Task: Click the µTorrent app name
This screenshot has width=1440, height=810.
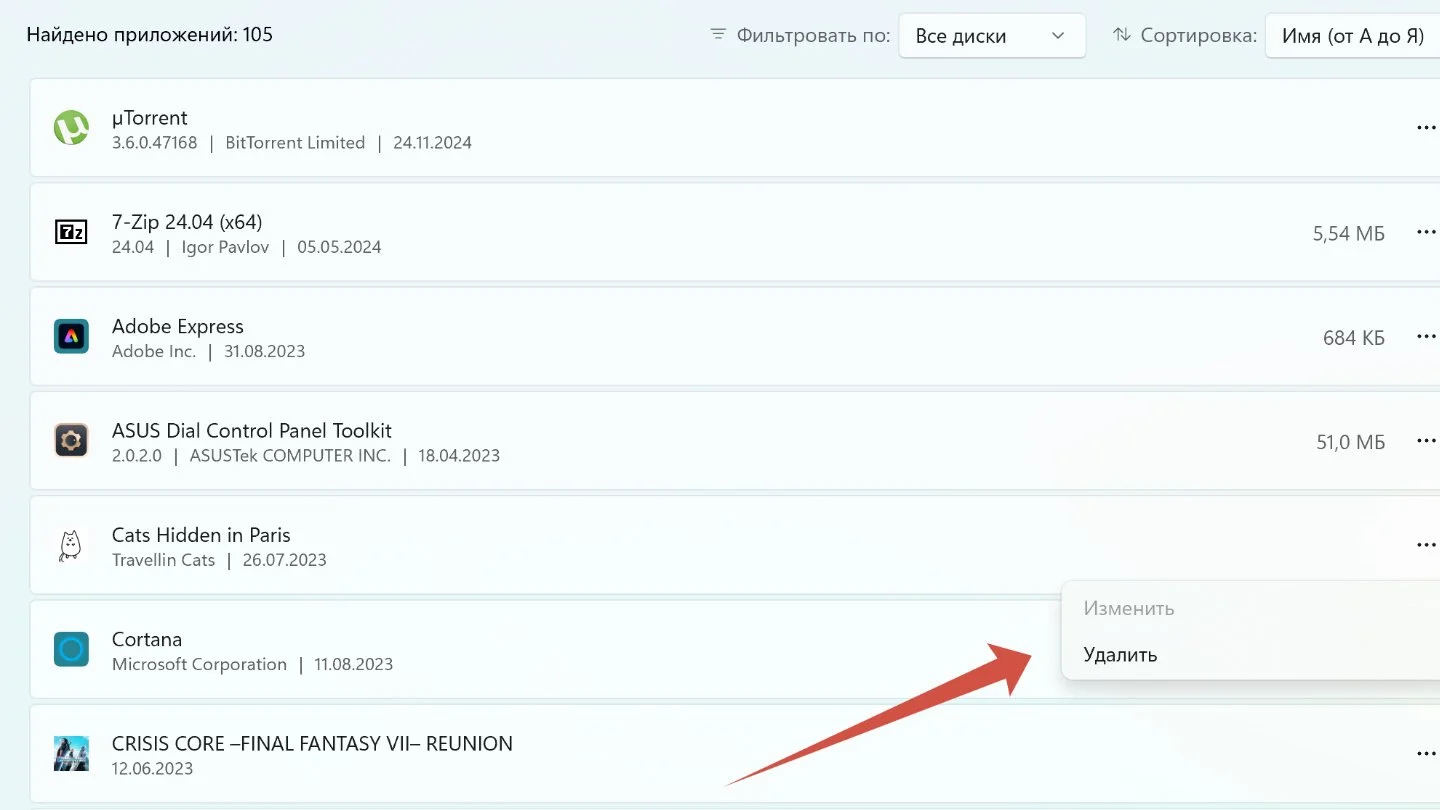Action: (150, 117)
